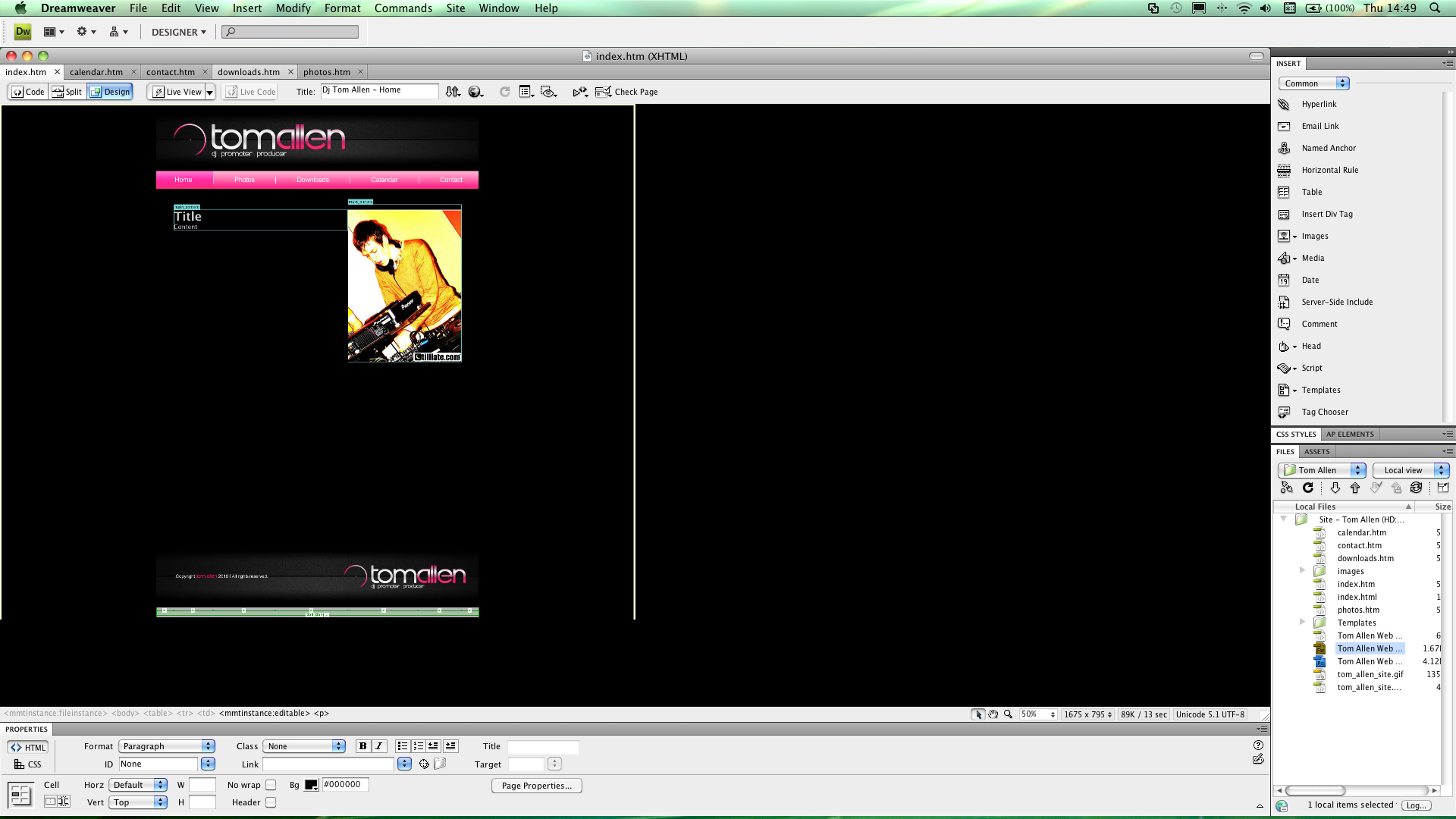Select the Zoom magnifier tool in status bar
The height and width of the screenshot is (819, 1456).
point(1008,714)
